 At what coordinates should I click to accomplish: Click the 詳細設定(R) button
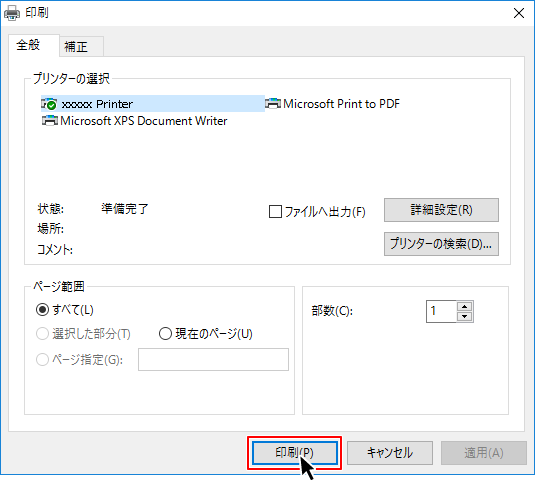[441, 210]
